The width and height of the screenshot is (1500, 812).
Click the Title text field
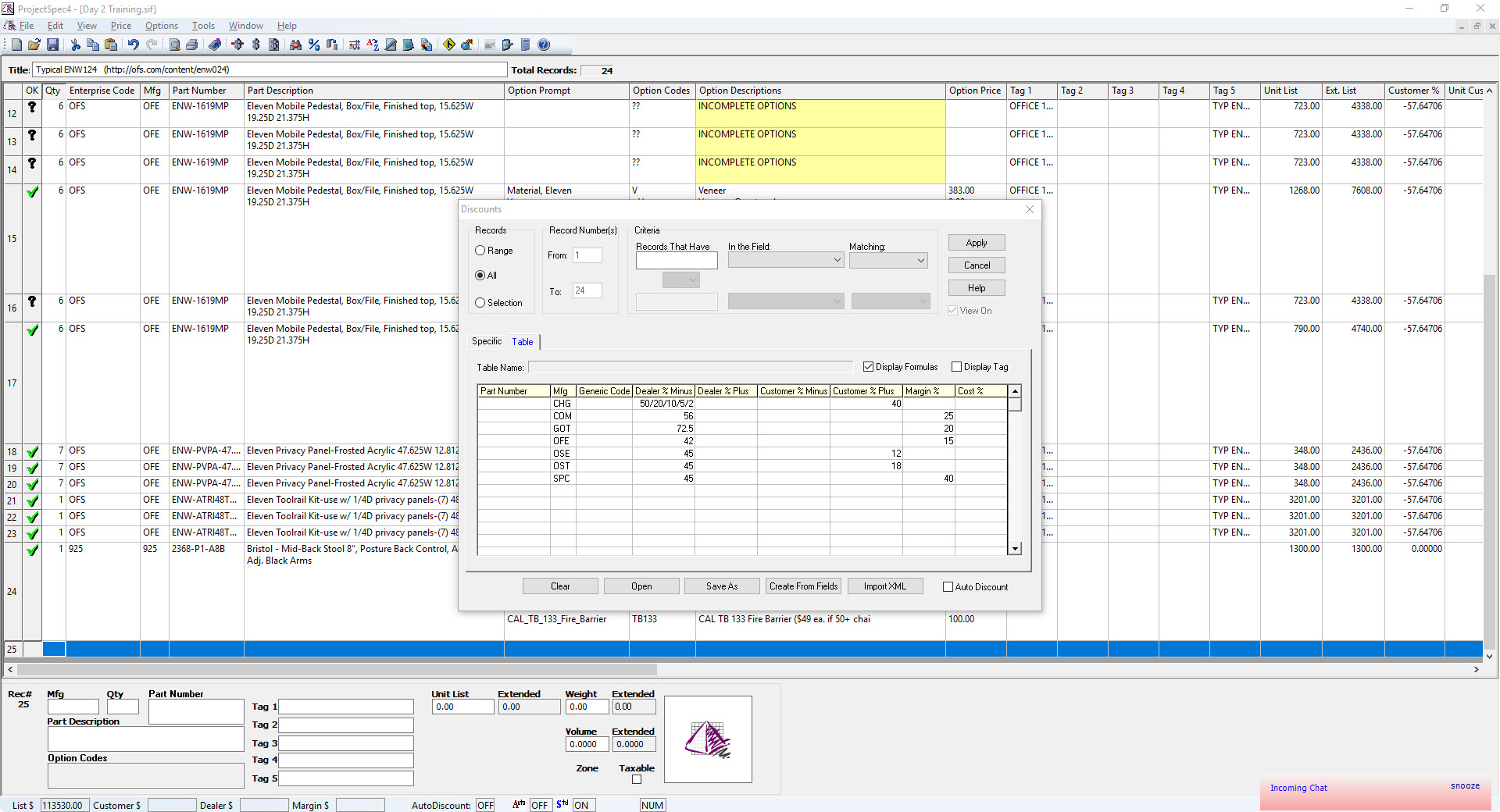point(270,69)
